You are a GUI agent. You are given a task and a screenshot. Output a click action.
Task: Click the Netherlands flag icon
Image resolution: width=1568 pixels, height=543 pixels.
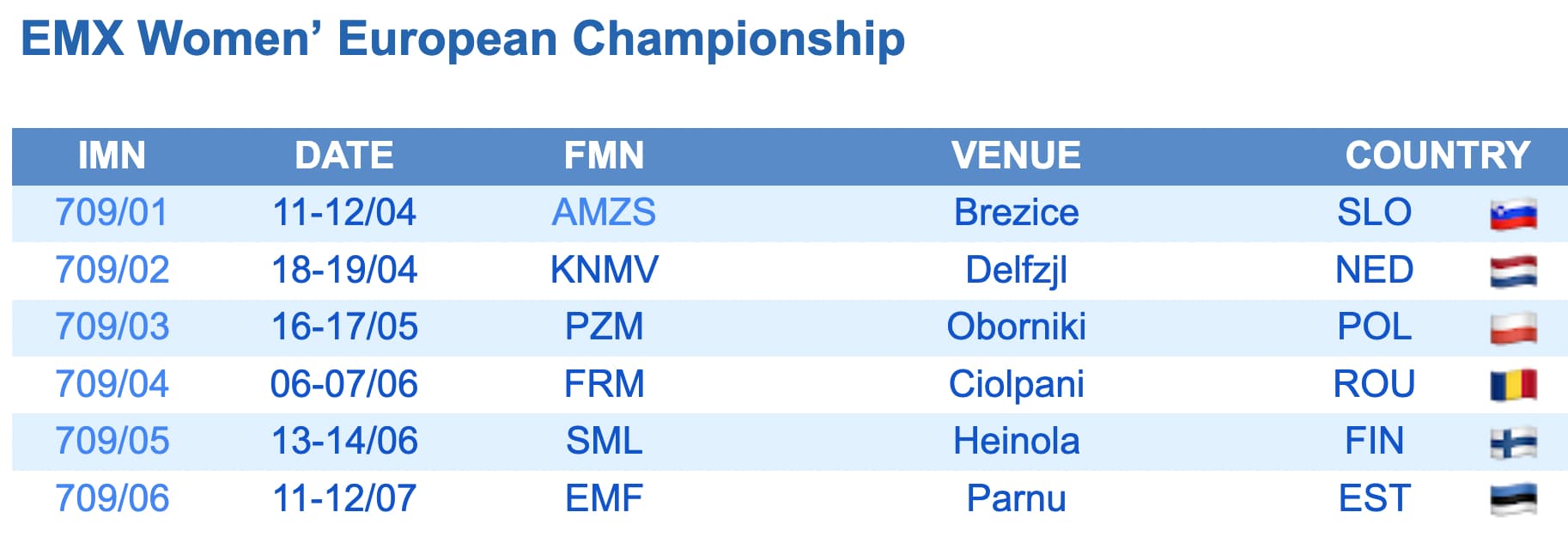[1513, 271]
